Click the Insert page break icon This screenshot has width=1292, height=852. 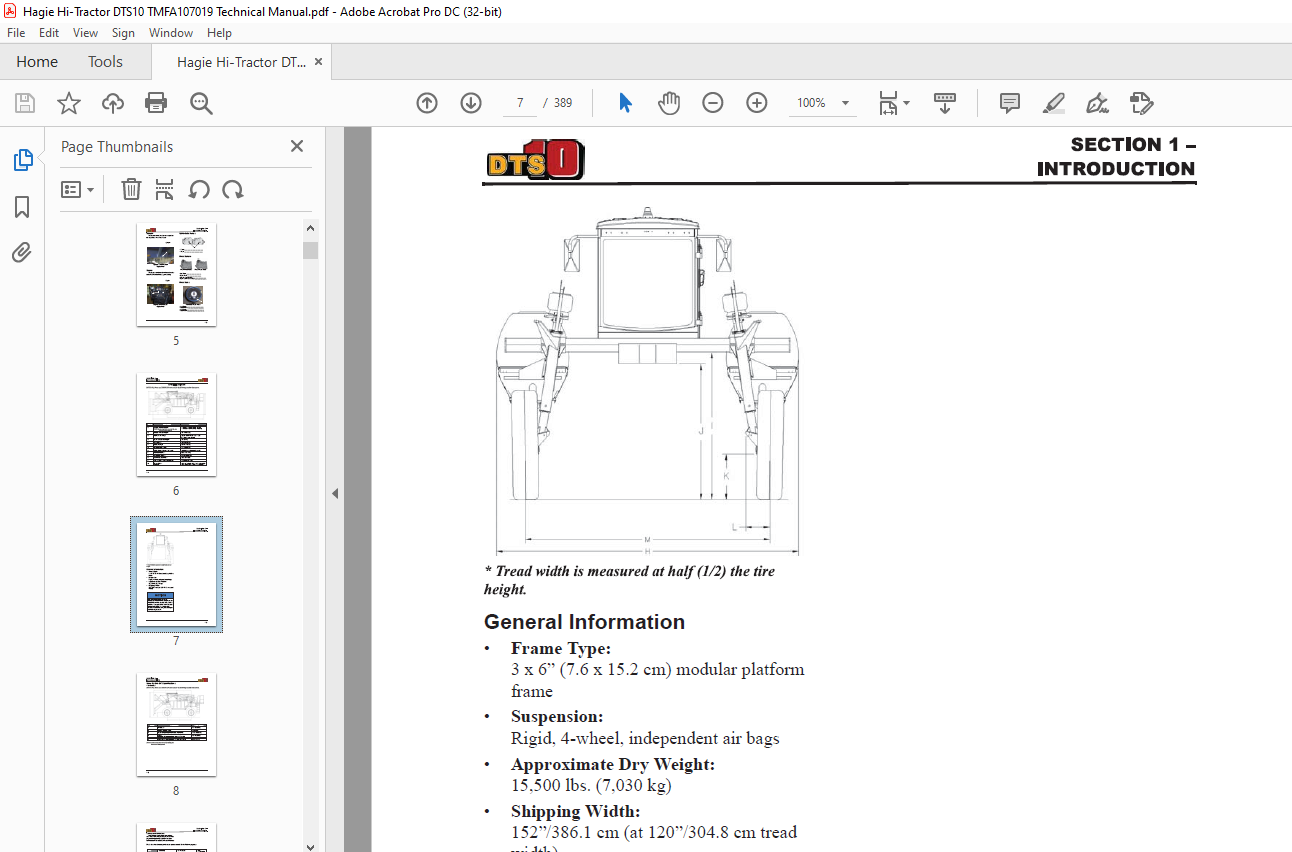click(x=165, y=189)
